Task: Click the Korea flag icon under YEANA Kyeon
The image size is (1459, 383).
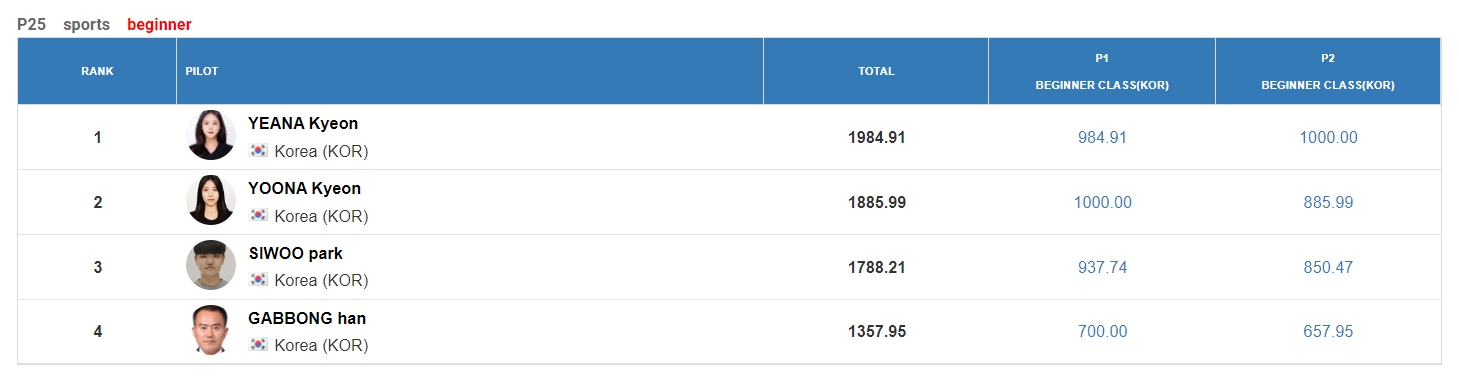Action: click(x=259, y=151)
